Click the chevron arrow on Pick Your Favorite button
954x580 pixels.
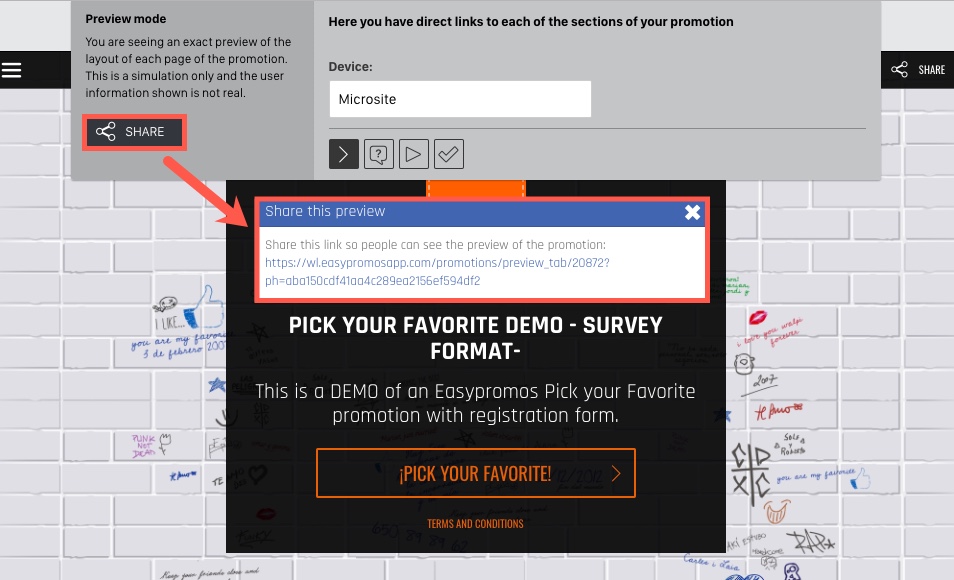click(x=616, y=473)
